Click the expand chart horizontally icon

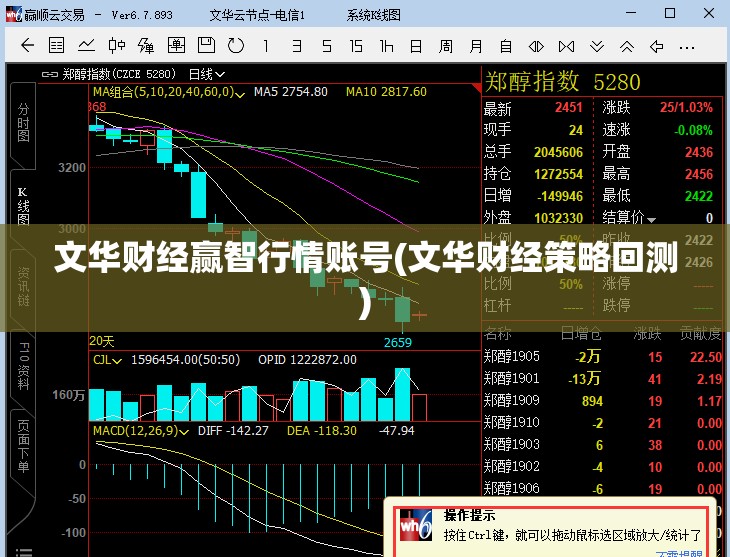point(536,46)
